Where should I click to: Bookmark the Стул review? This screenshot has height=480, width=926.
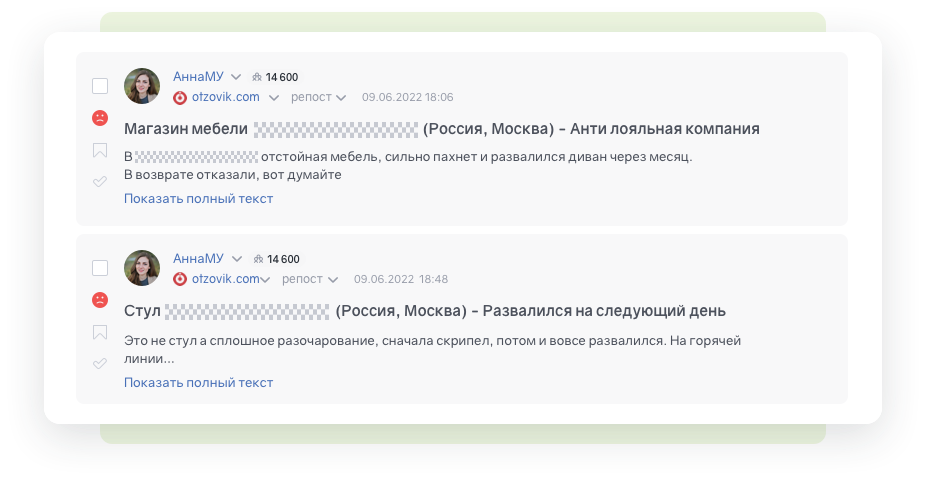(x=100, y=332)
